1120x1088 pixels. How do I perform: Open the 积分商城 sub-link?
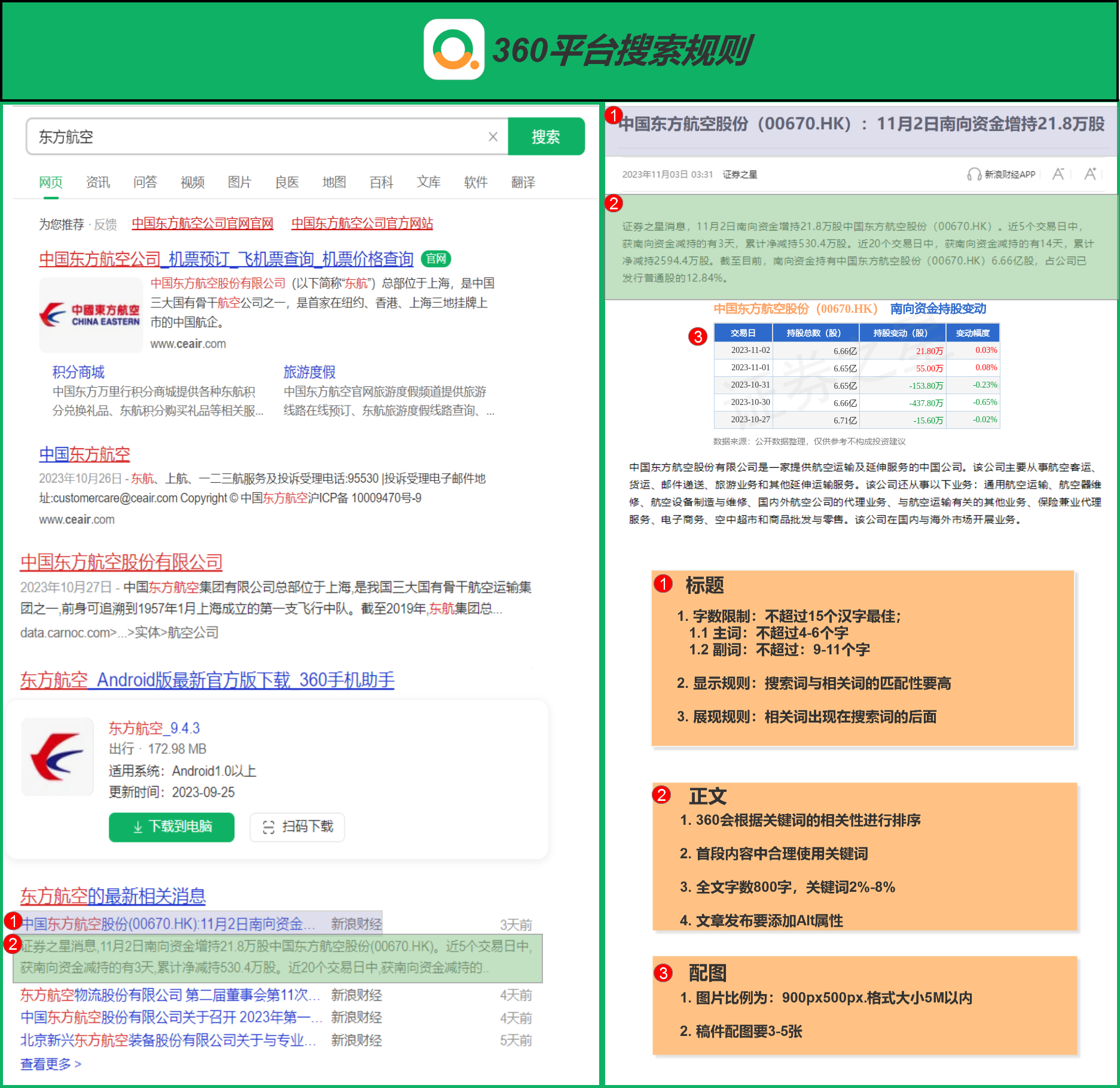tap(78, 372)
